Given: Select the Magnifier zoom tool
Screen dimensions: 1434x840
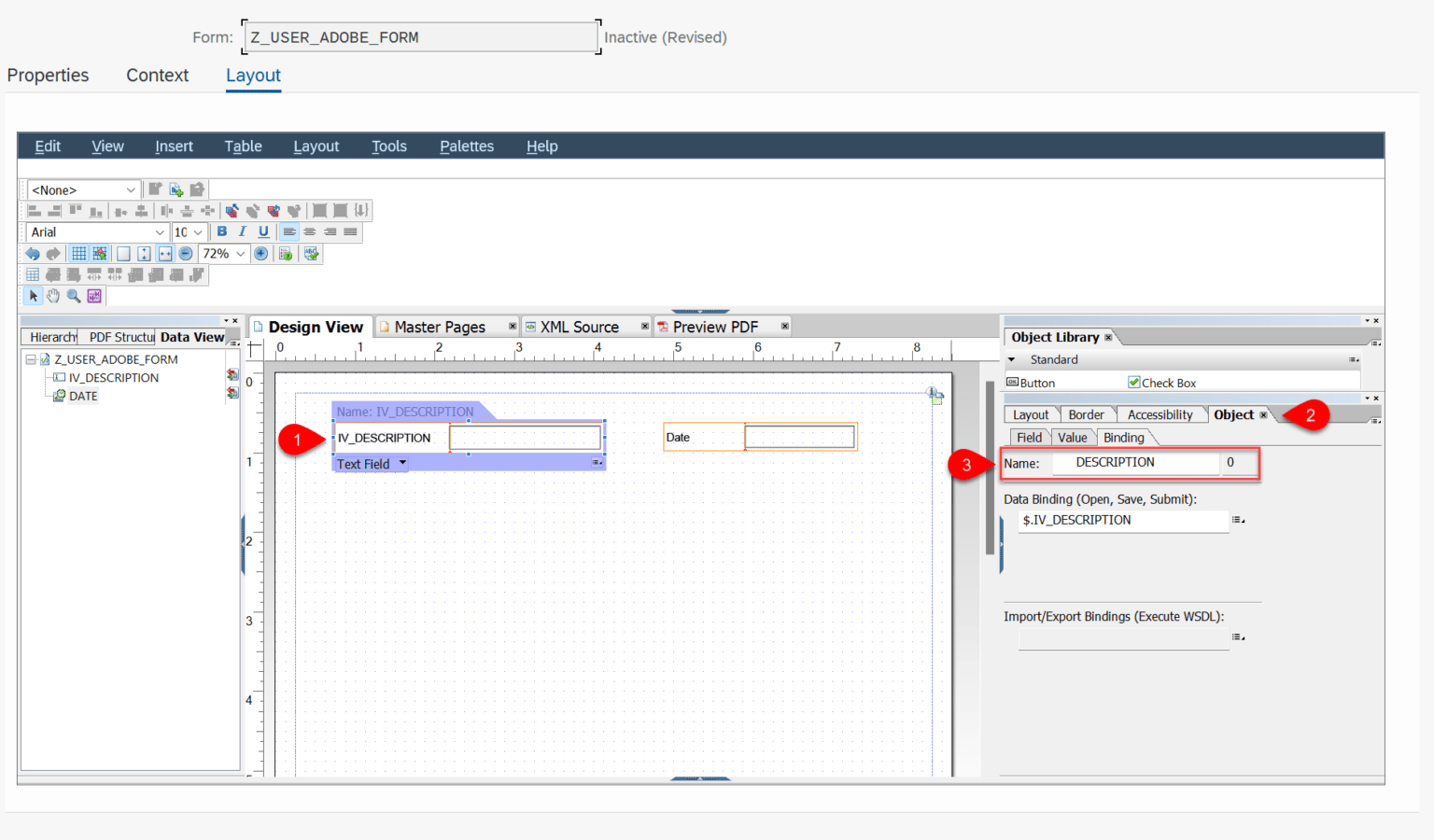Looking at the screenshot, I should pyautogui.click(x=73, y=295).
